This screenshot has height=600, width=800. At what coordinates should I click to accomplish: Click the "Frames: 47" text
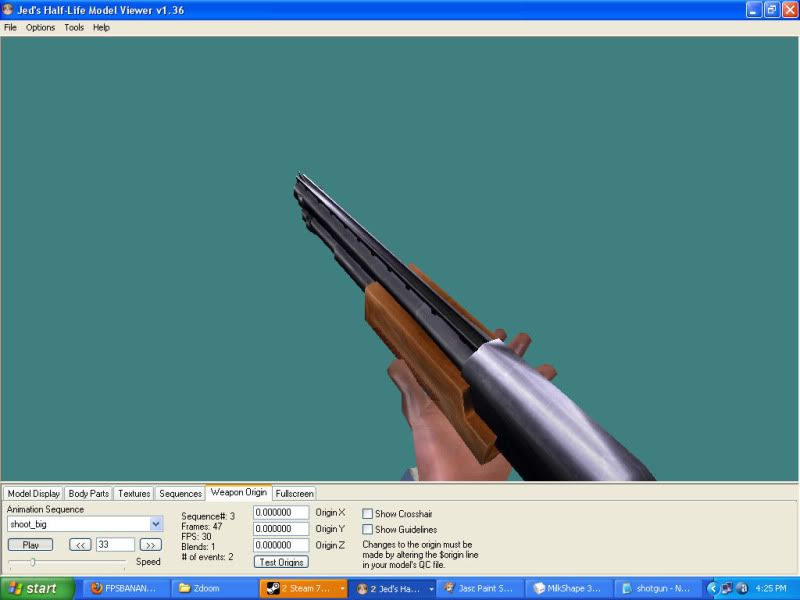[x=202, y=527]
